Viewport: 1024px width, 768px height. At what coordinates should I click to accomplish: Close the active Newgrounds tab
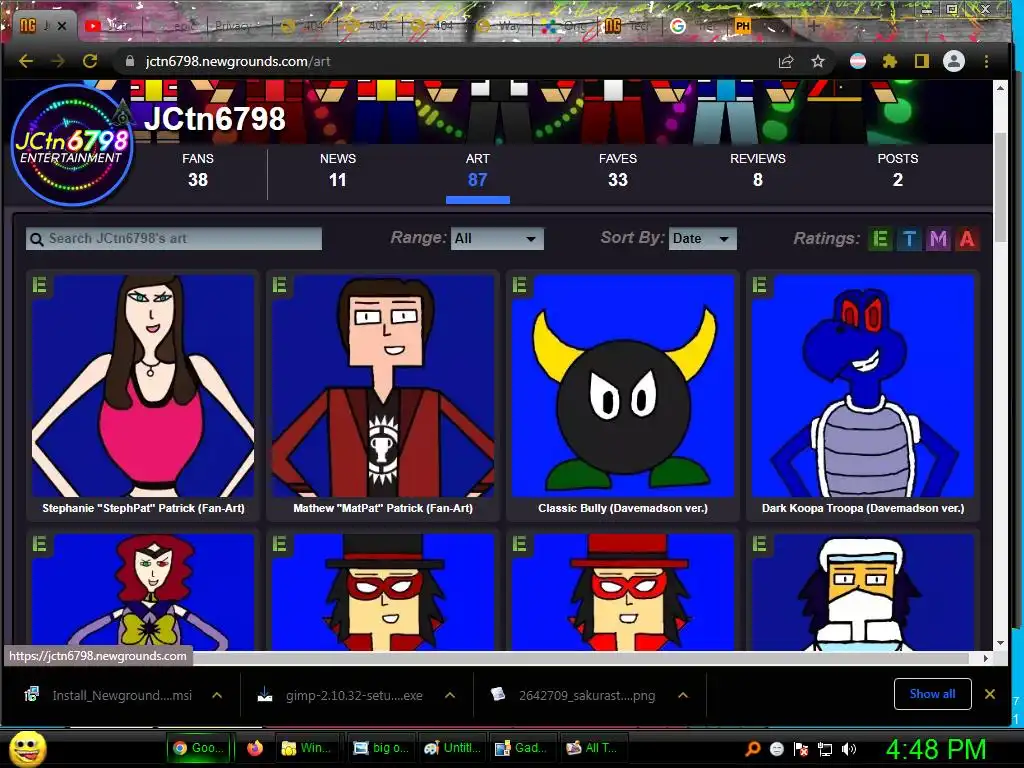click(x=61, y=26)
